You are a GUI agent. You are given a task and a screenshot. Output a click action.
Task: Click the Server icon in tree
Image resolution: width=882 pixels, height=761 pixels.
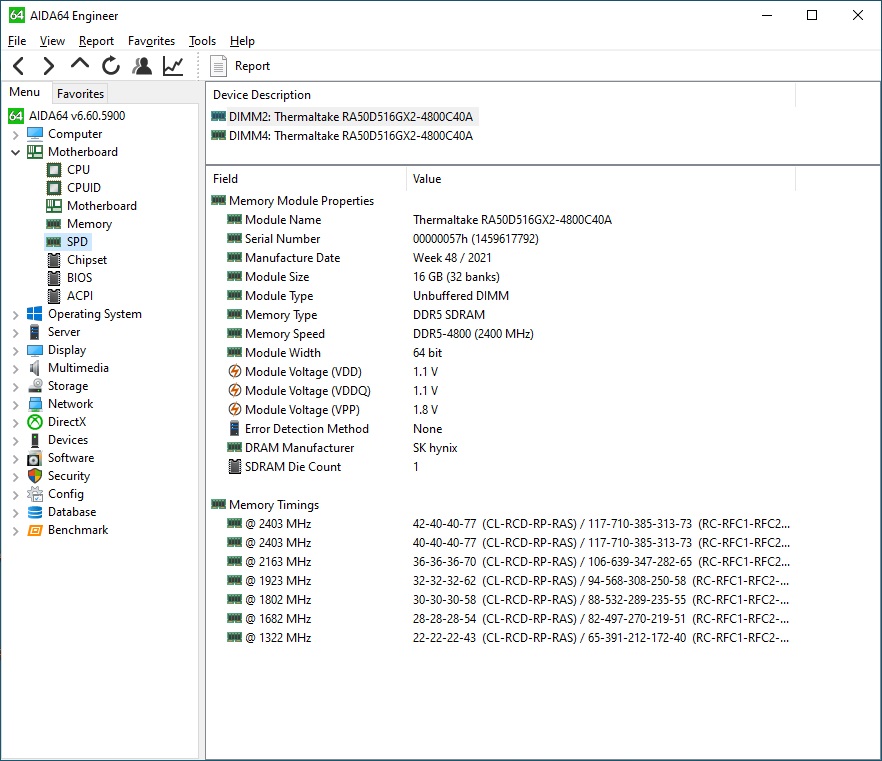point(35,332)
